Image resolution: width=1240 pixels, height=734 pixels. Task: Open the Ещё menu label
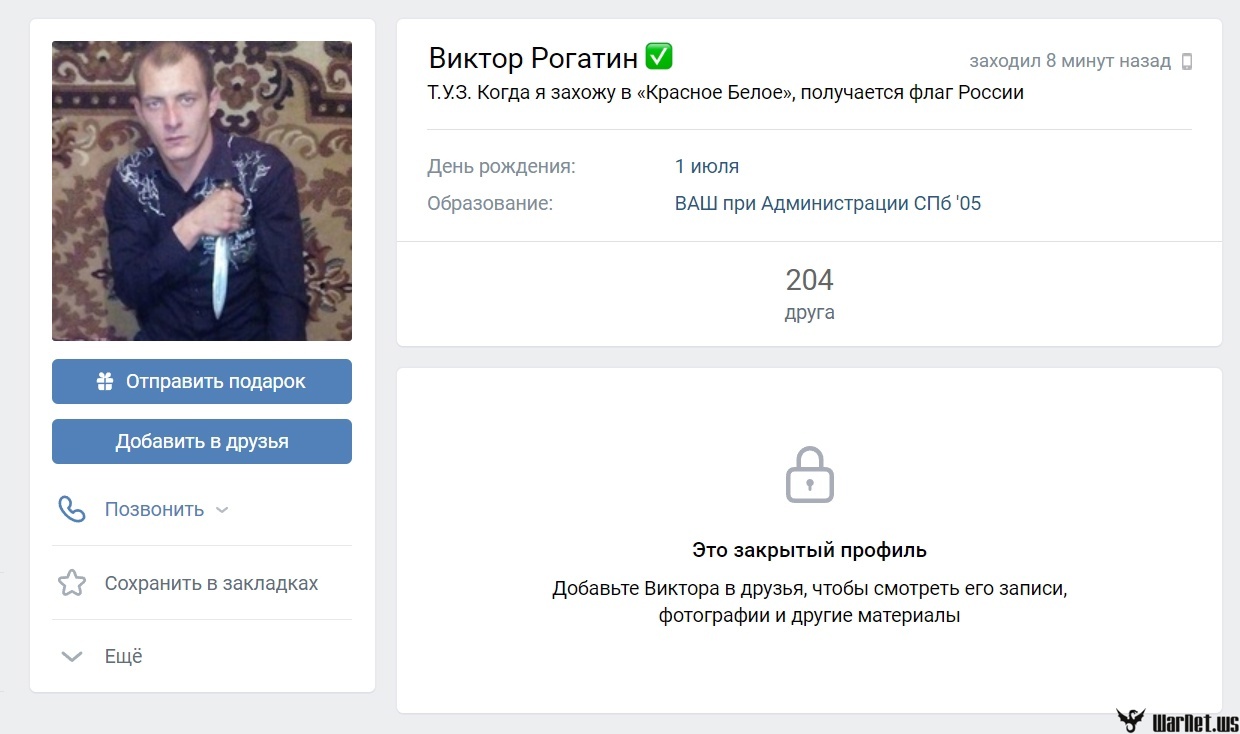point(124,657)
